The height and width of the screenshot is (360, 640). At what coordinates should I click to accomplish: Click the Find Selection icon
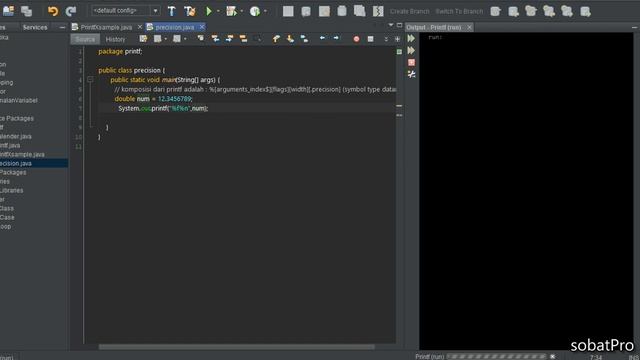coord(201,39)
